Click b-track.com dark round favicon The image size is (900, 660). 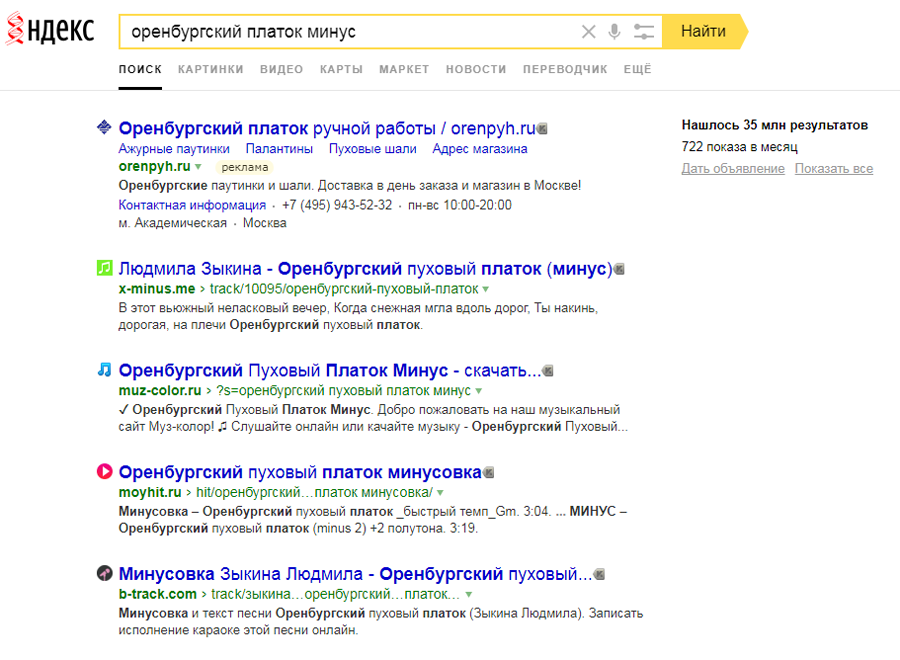pyautogui.click(x=104, y=573)
